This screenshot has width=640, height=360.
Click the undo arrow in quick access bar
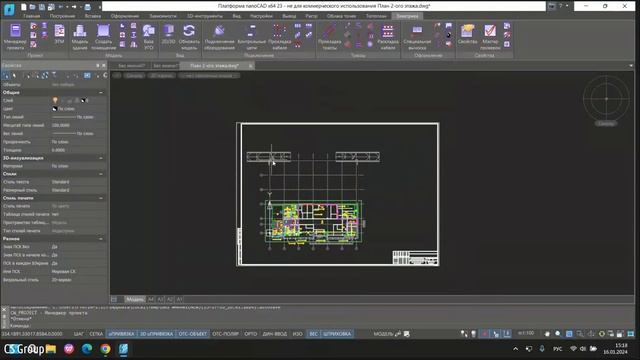(60, 7)
